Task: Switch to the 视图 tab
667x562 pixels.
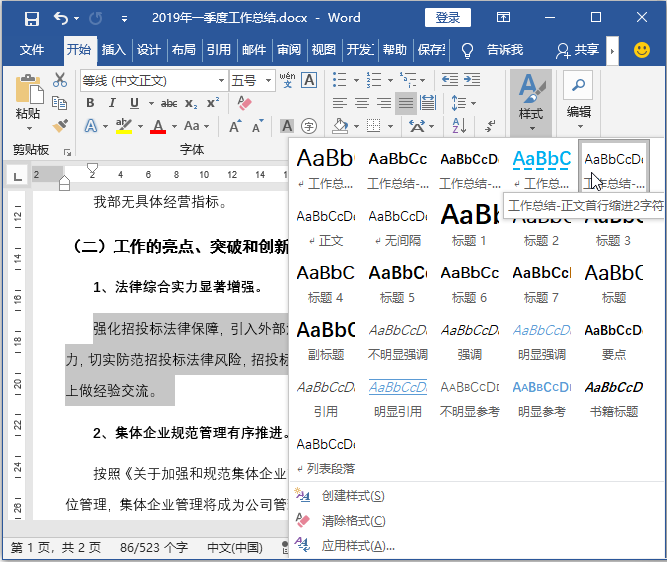Action: click(x=324, y=50)
